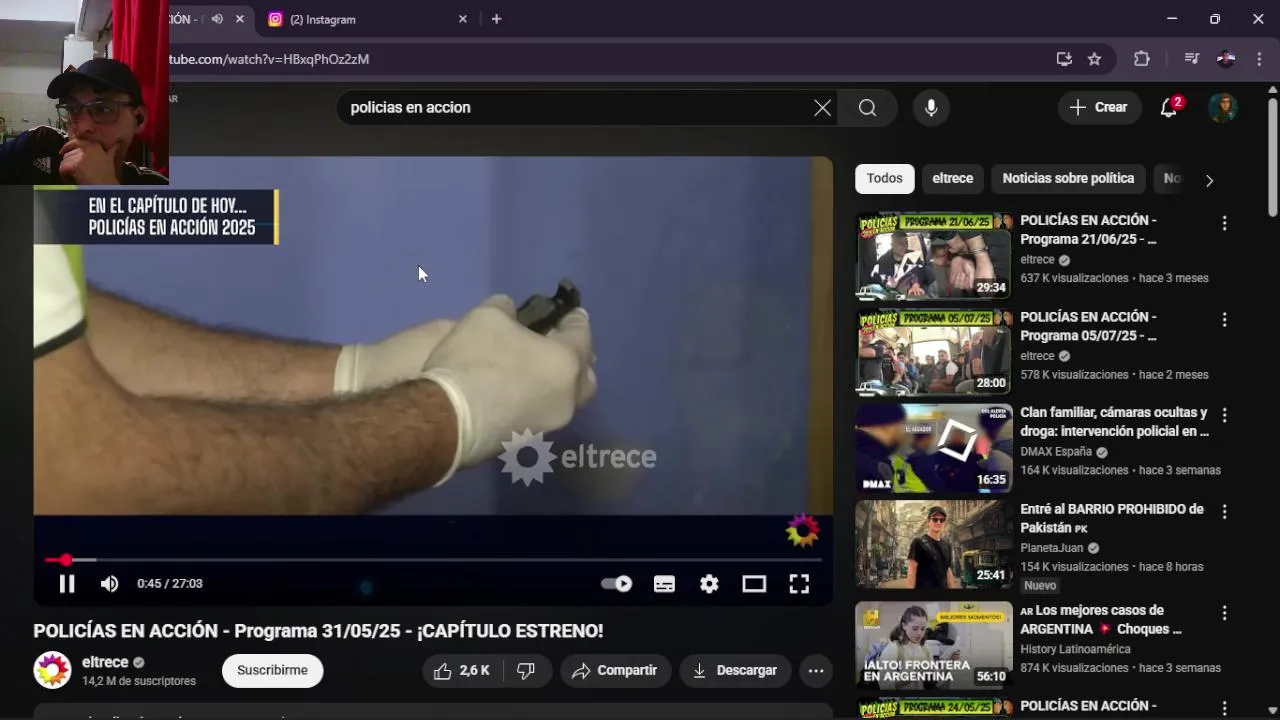
Task: Open the YouTube account avatar menu
Action: click(1223, 108)
